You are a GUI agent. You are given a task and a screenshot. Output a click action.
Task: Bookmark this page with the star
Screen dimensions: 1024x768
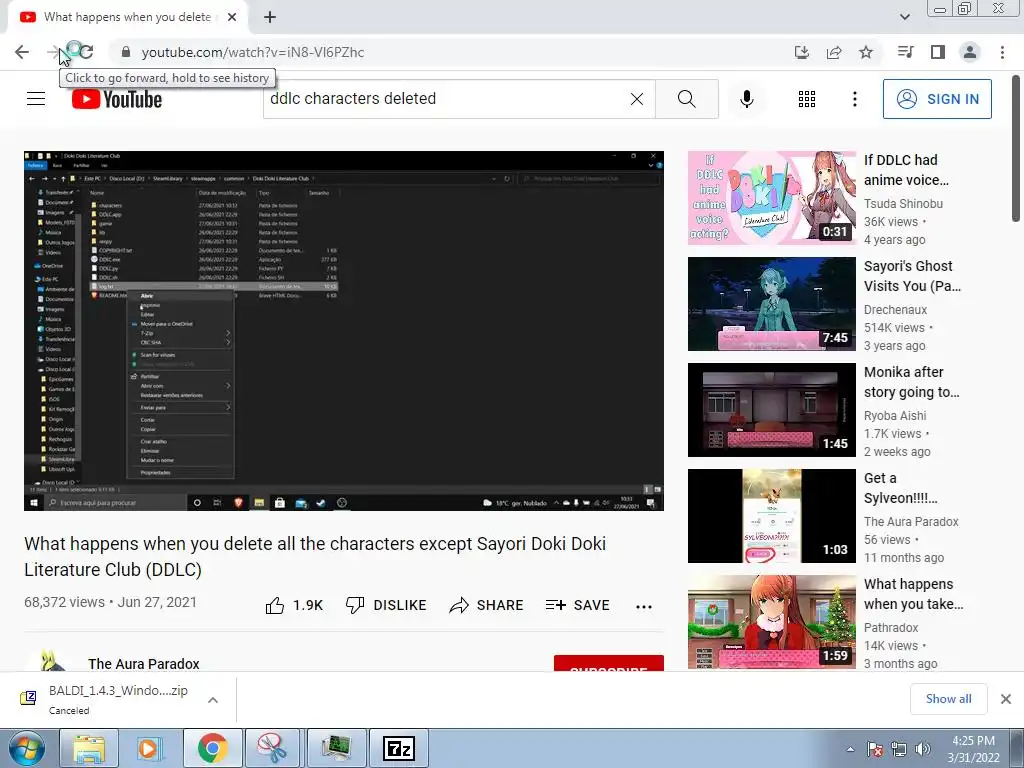click(x=866, y=52)
